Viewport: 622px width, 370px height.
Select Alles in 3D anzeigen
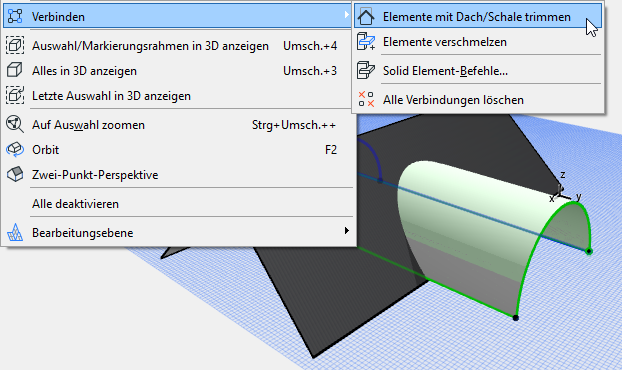tap(177, 71)
